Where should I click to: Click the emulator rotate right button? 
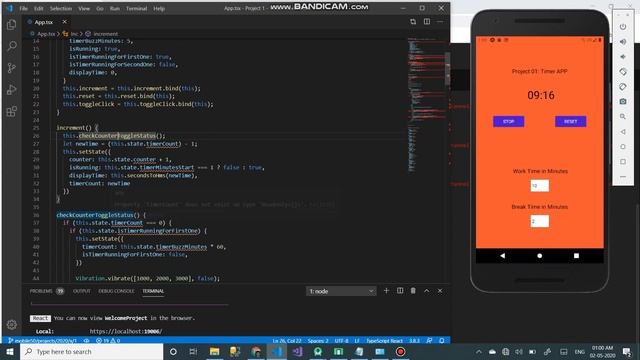coord(623,87)
